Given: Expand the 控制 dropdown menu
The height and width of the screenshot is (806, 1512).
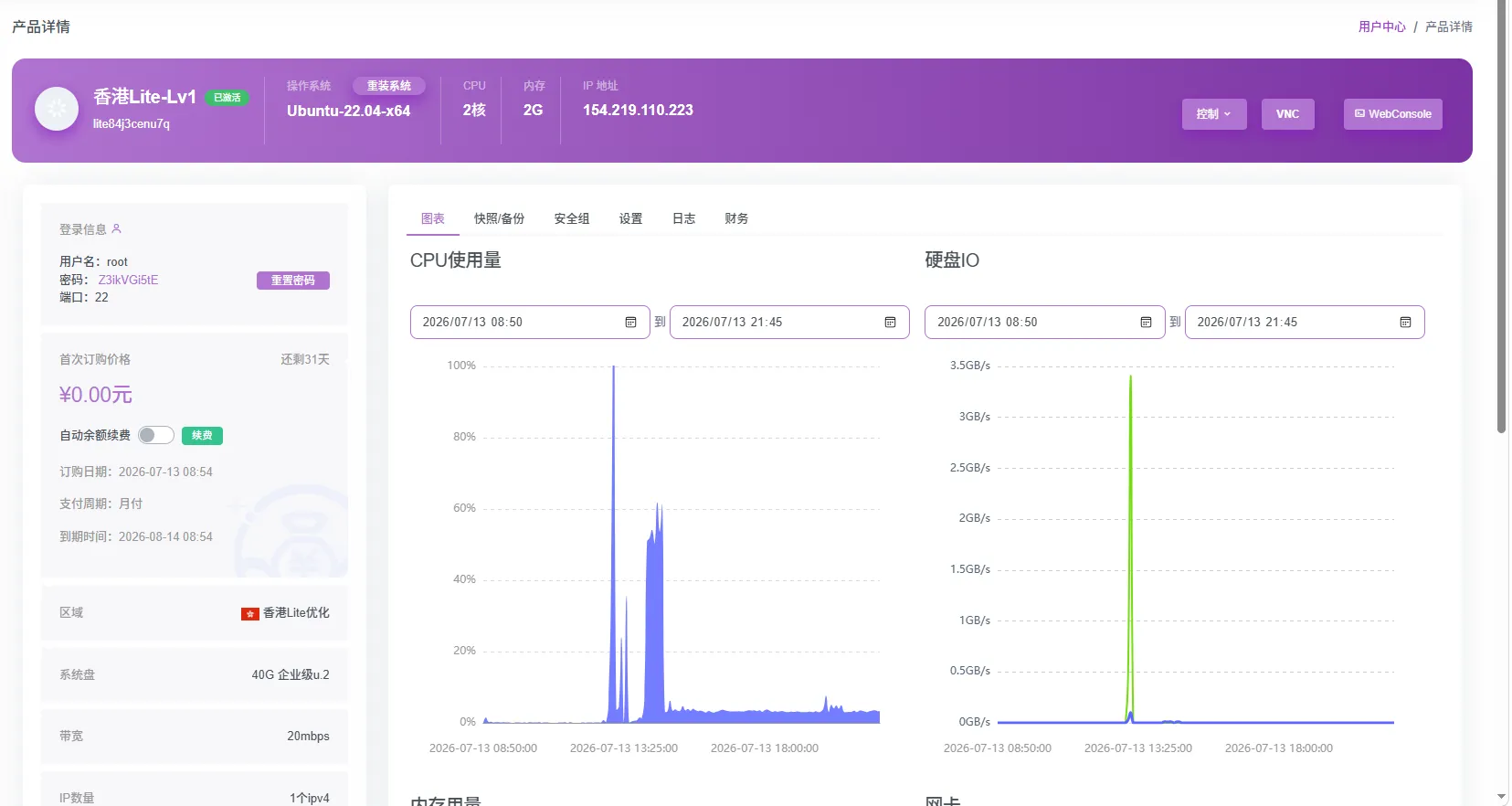Looking at the screenshot, I should coord(1214,114).
